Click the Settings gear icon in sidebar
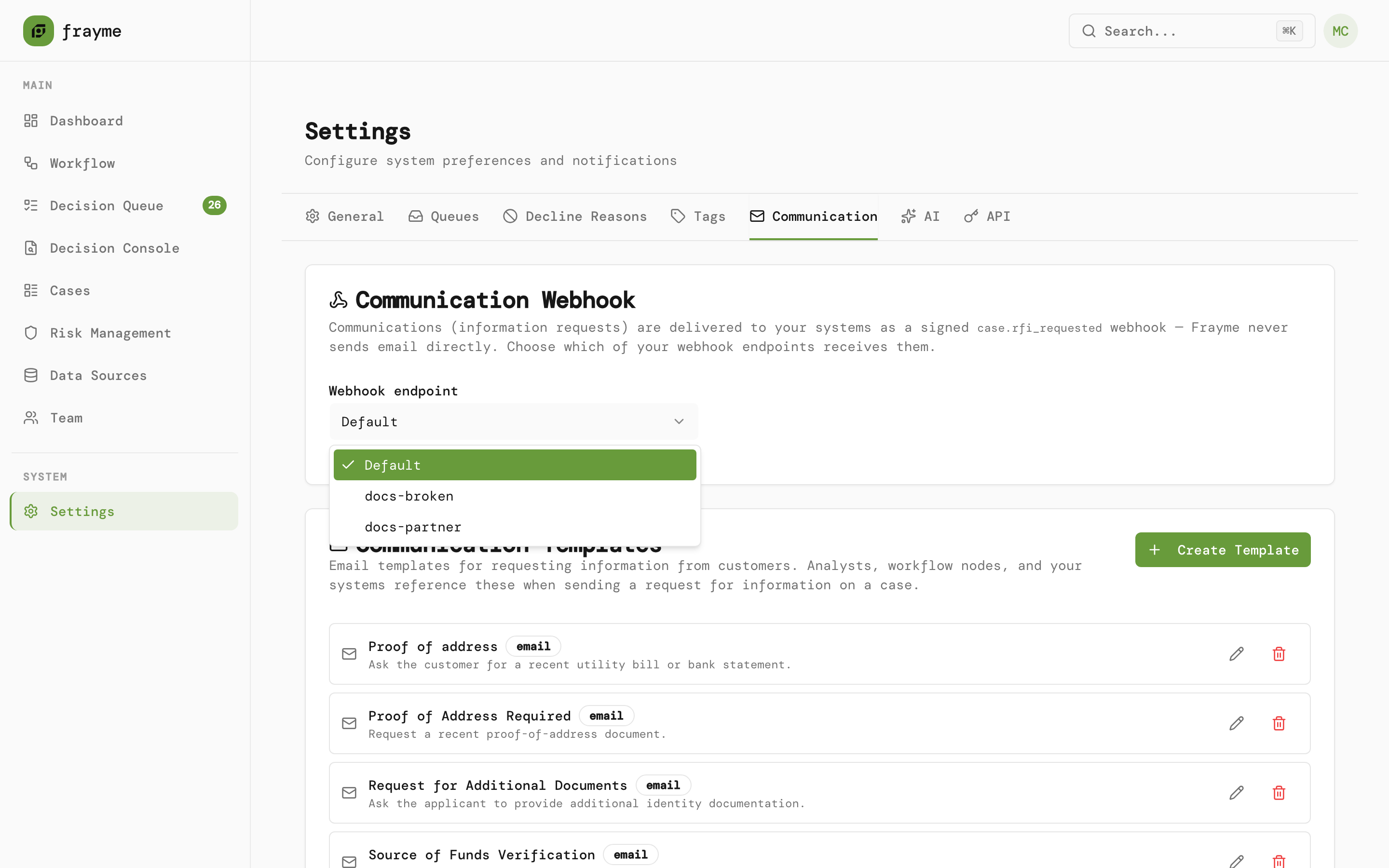Screen dimensions: 1389x868 pos(31,511)
